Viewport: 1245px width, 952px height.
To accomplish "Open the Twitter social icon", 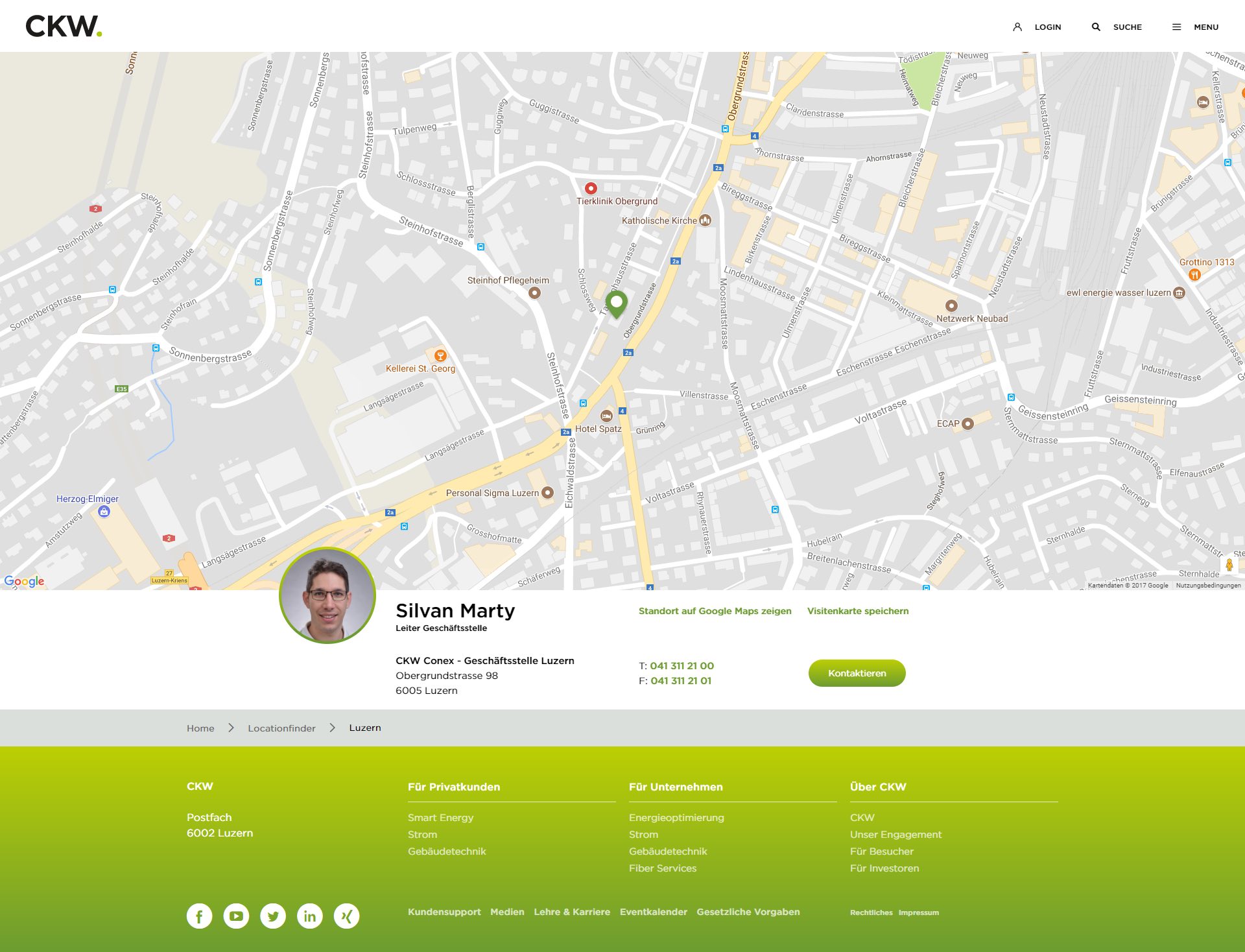I will 273,916.
